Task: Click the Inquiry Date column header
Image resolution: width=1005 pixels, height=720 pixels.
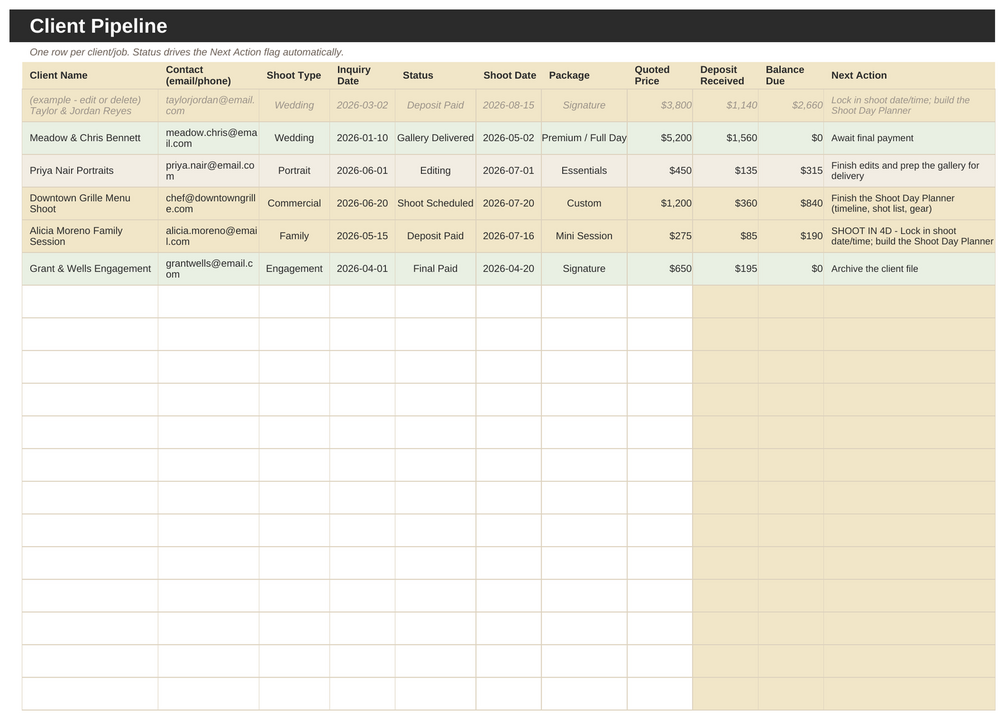Action: (362, 75)
